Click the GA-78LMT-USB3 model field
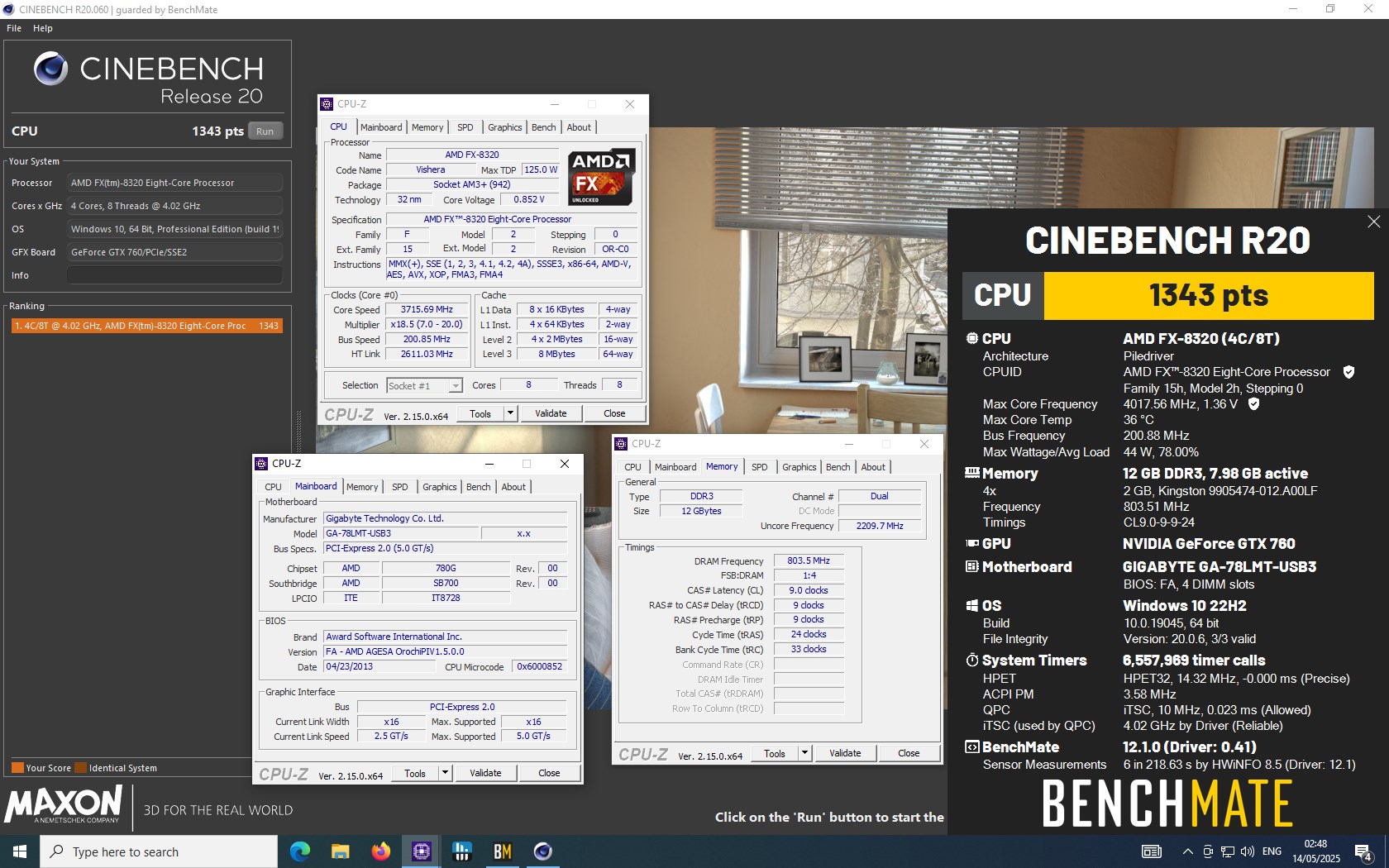The width and height of the screenshot is (1389, 868). (x=401, y=534)
